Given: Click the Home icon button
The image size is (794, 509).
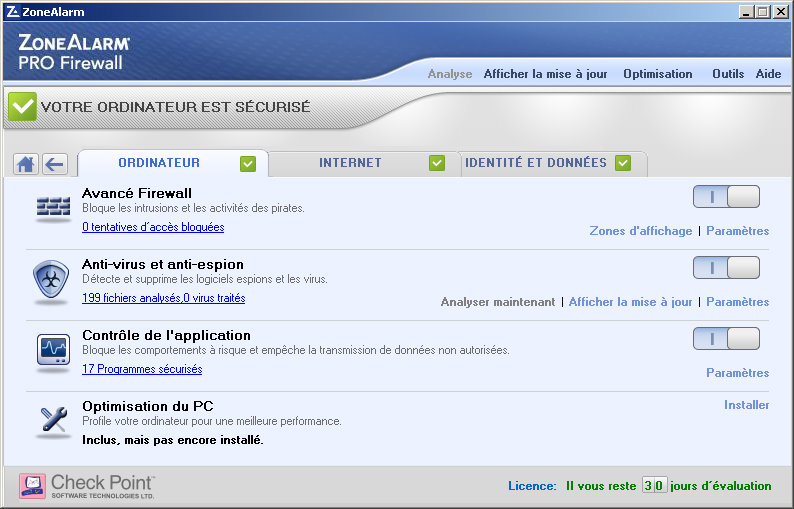Looking at the screenshot, I should click(26, 164).
